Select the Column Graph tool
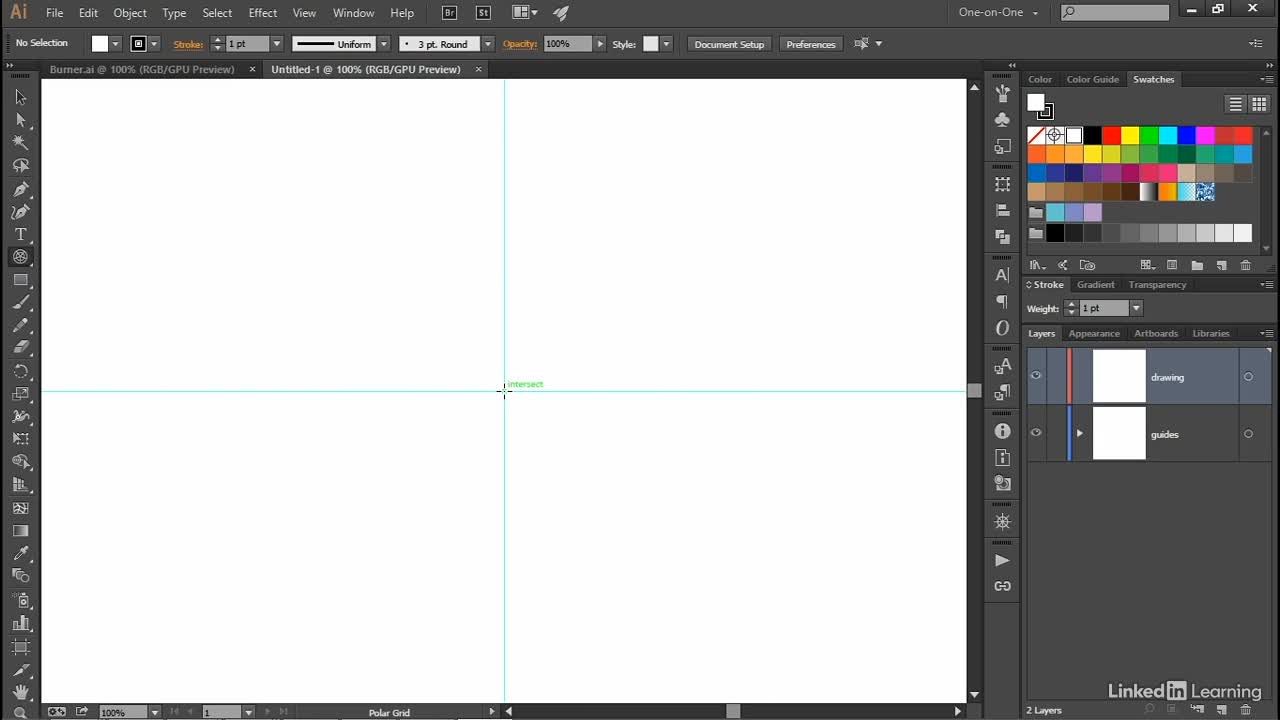 tap(20, 623)
